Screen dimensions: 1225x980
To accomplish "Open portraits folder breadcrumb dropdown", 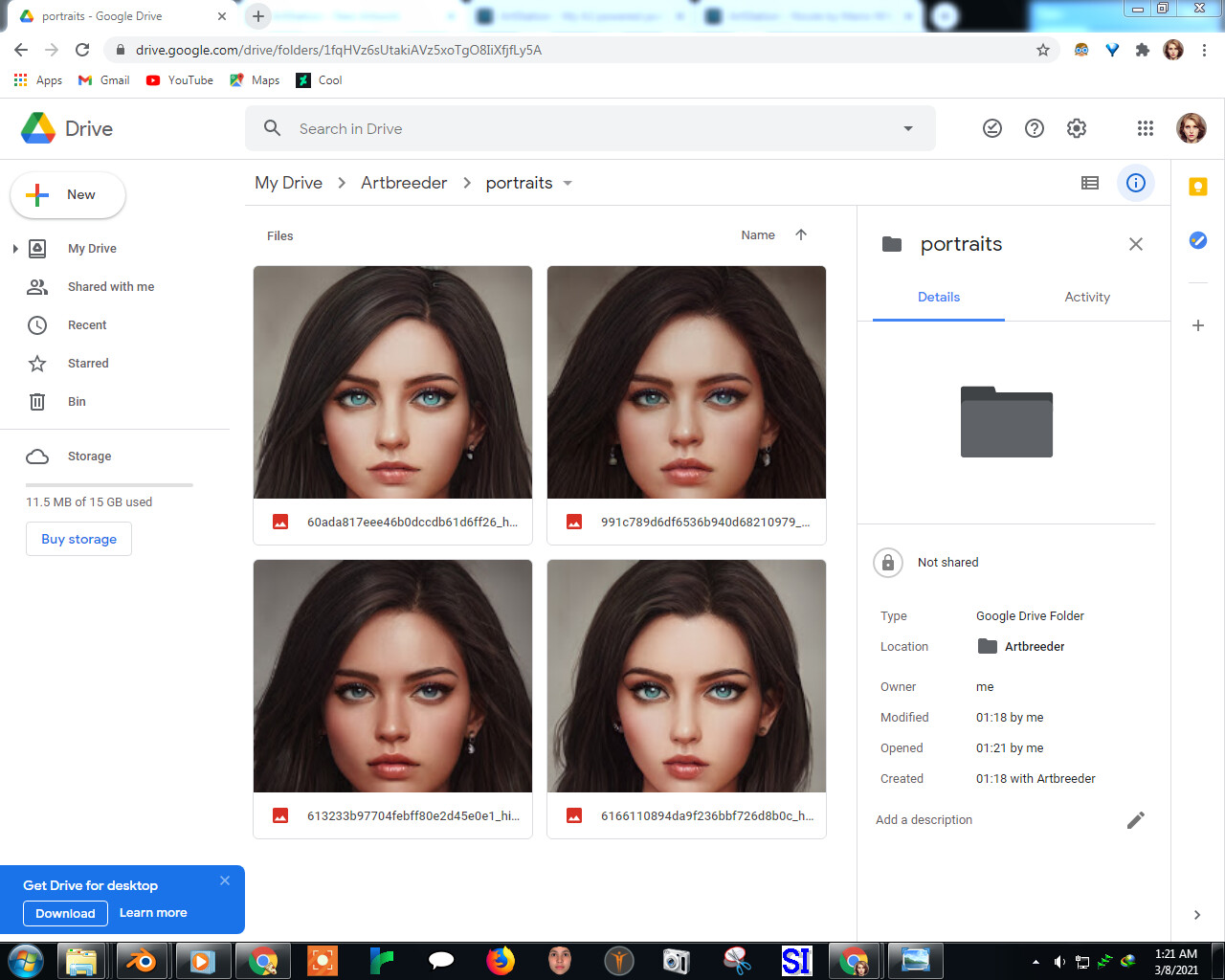I will click(x=568, y=183).
